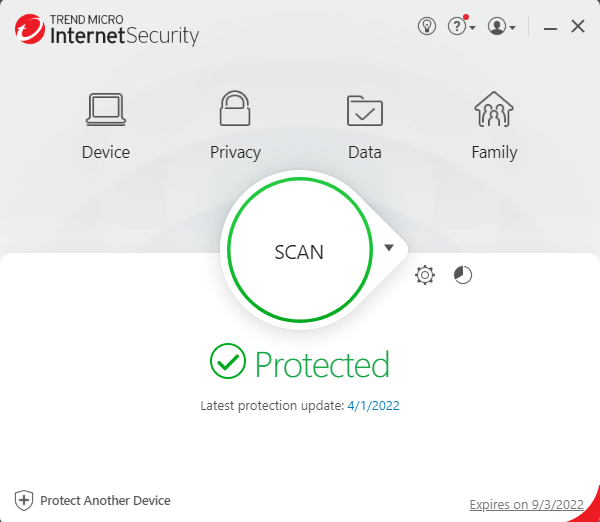Image resolution: width=600 pixels, height=522 pixels.
Task: Expand scan options arrow beside SCAN
Action: [x=389, y=248]
